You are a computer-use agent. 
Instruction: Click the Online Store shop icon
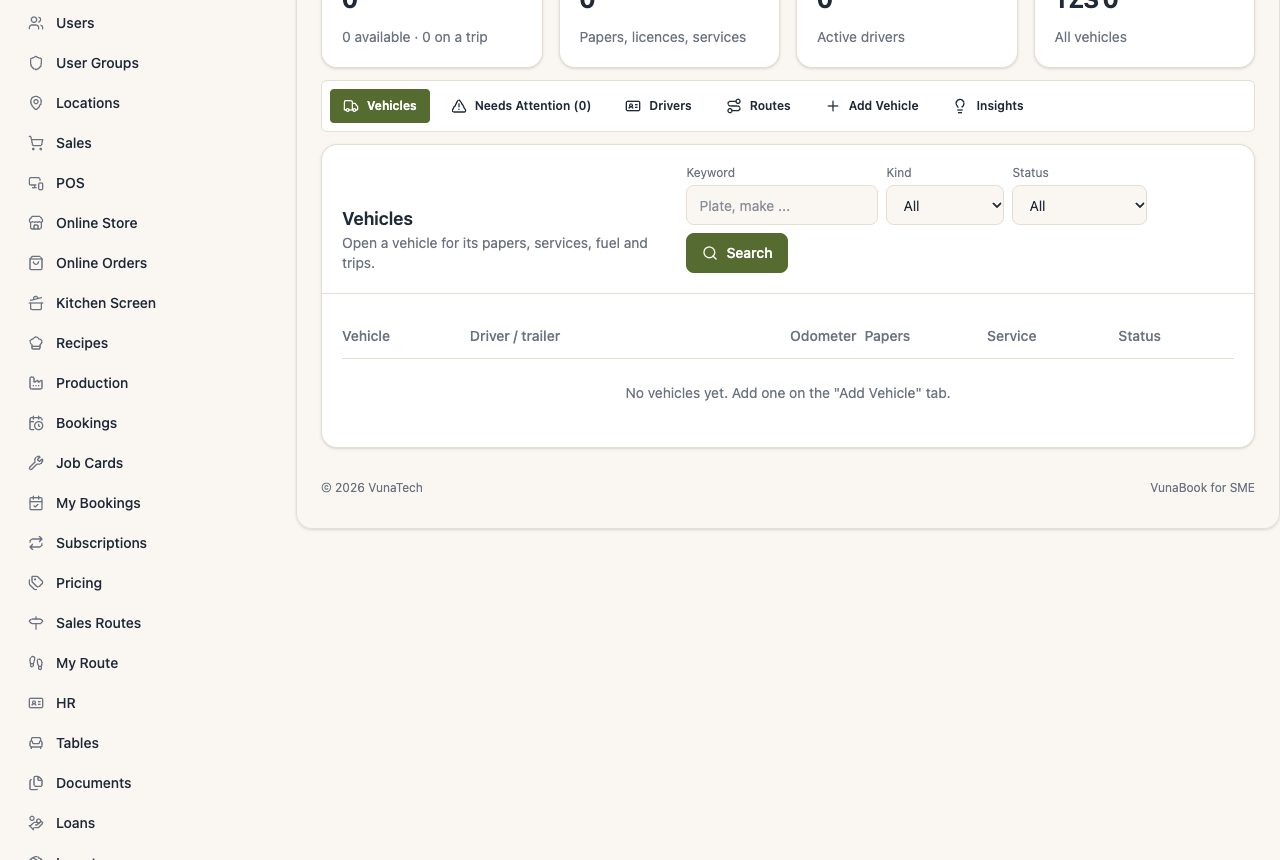pyautogui.click(x=36, y=223)
